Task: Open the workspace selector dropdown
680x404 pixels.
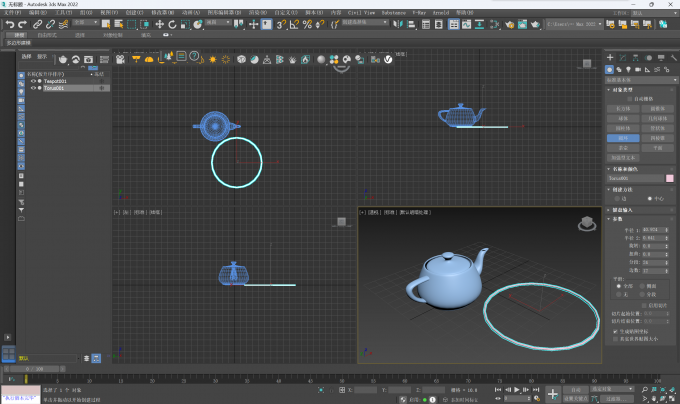Action: (654, 13)
